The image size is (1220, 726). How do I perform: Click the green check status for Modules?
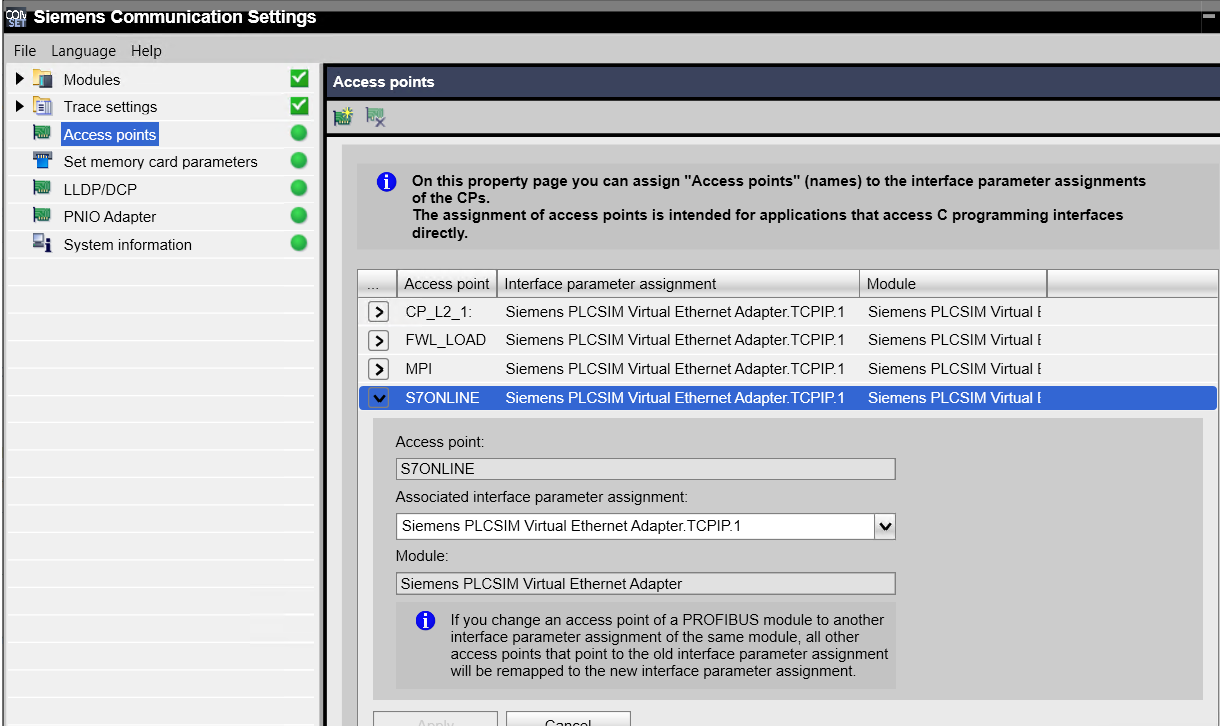tap(299, 78)
